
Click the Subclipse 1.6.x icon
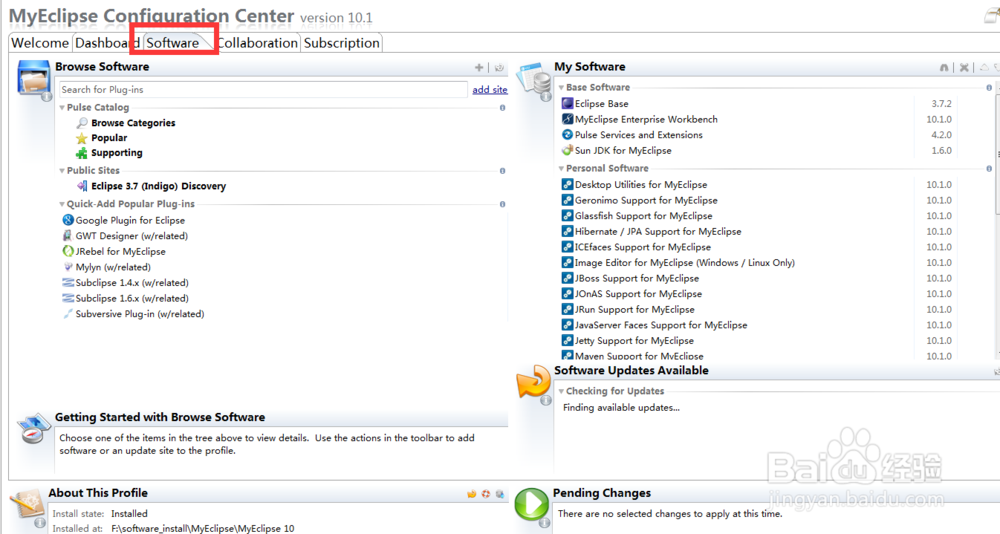[68, 298]
